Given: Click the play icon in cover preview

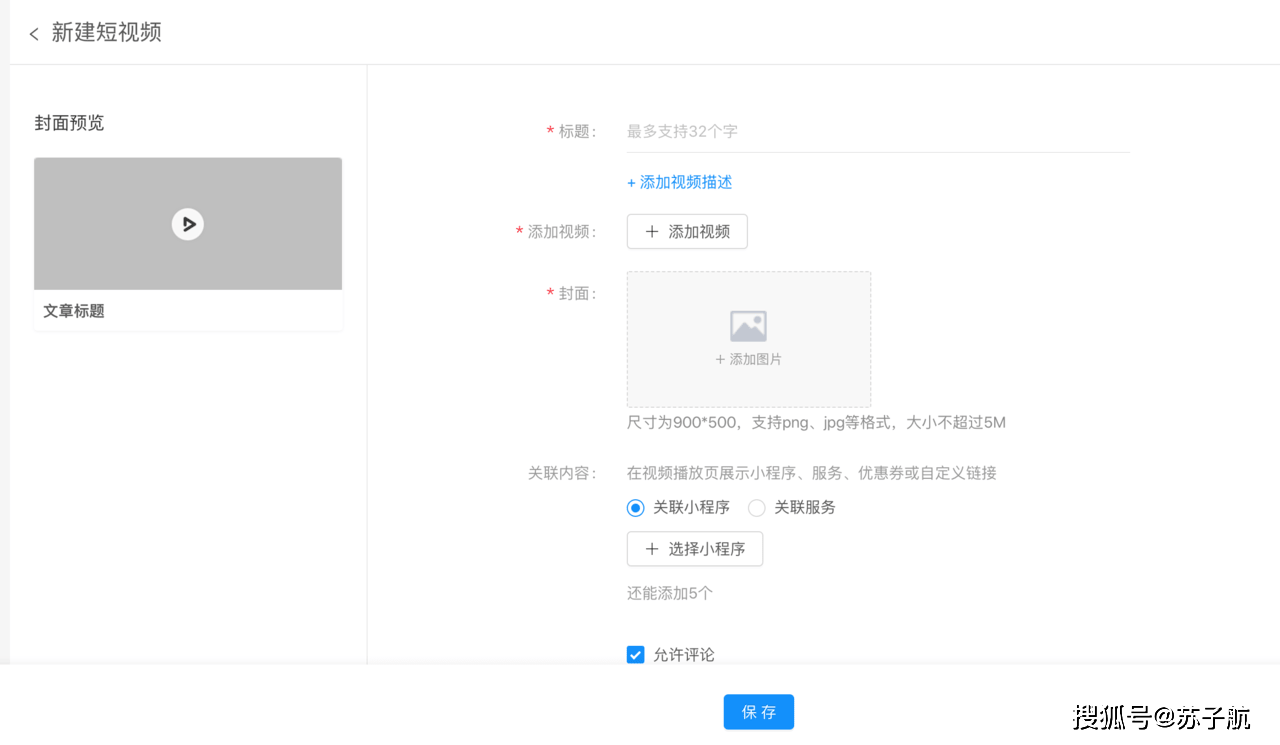Looking at the screenshot, I should (188, 224).
